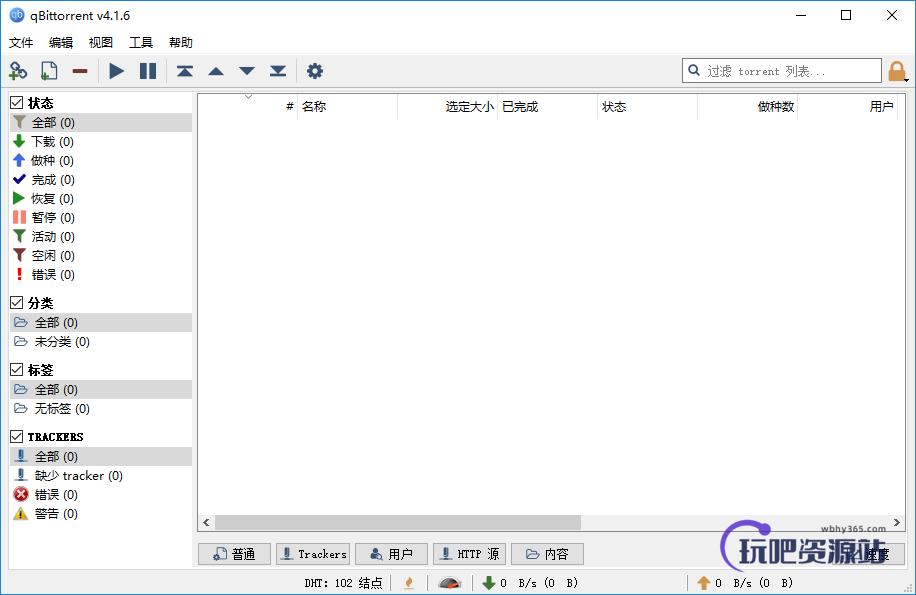916x595 pixels.
Task: Move torrent down in queue
Action: click(x=247, y=71)
